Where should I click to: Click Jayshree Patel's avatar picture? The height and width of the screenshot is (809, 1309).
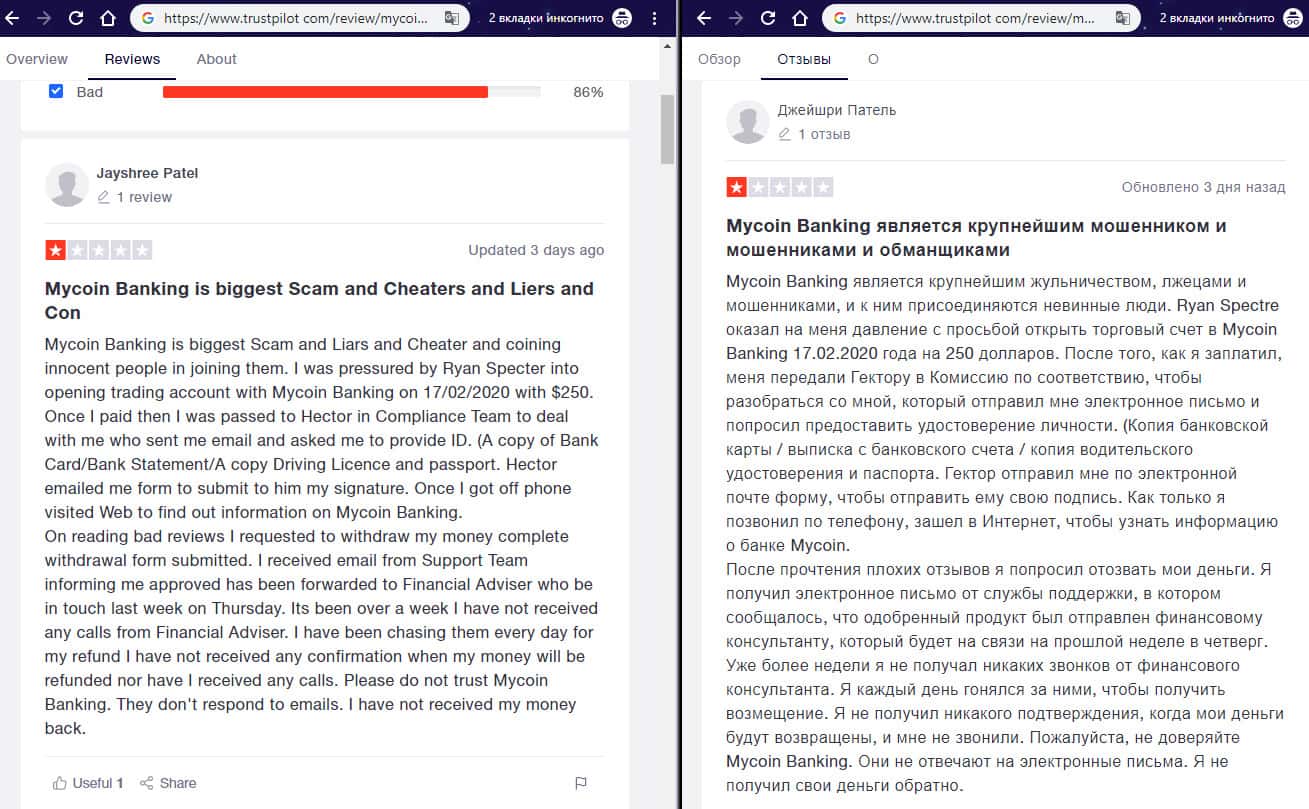click(x=67, y=185)
